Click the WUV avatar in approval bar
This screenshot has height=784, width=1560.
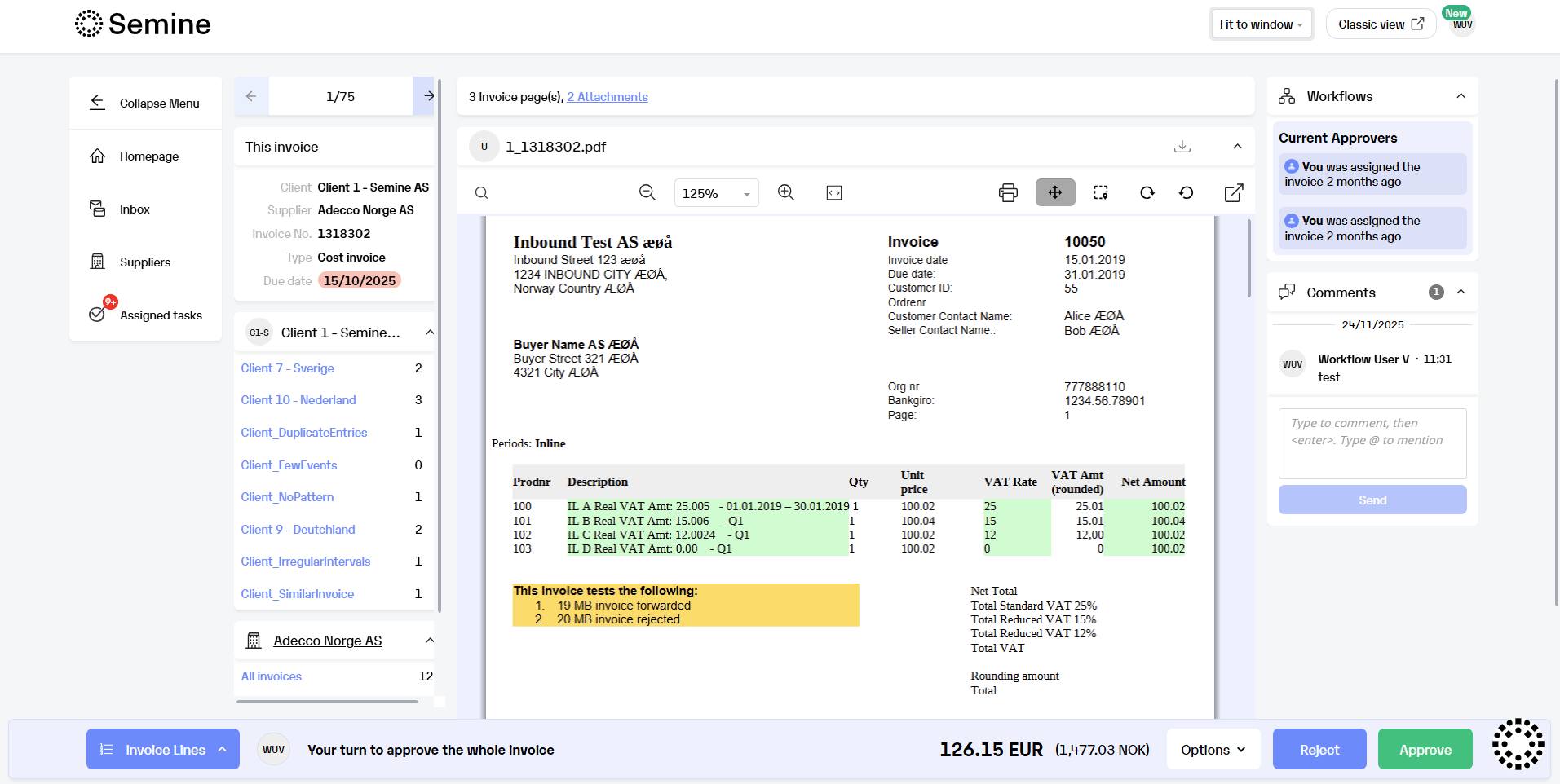coord(273,749)
